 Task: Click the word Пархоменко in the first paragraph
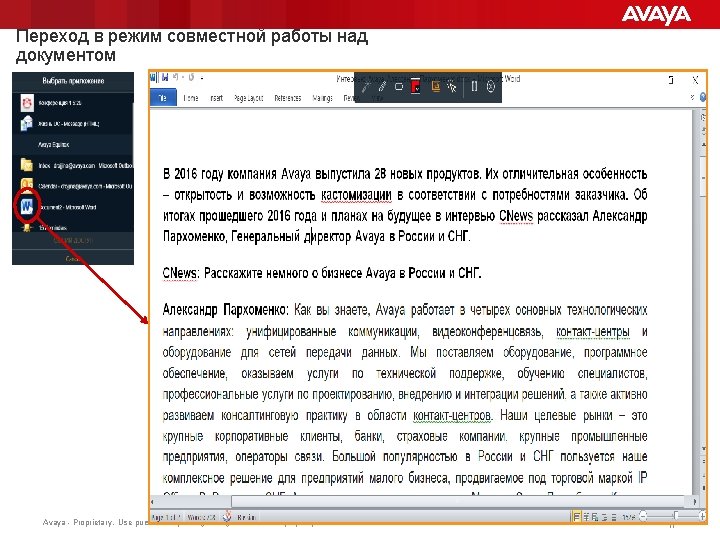[x=194, y=236]
